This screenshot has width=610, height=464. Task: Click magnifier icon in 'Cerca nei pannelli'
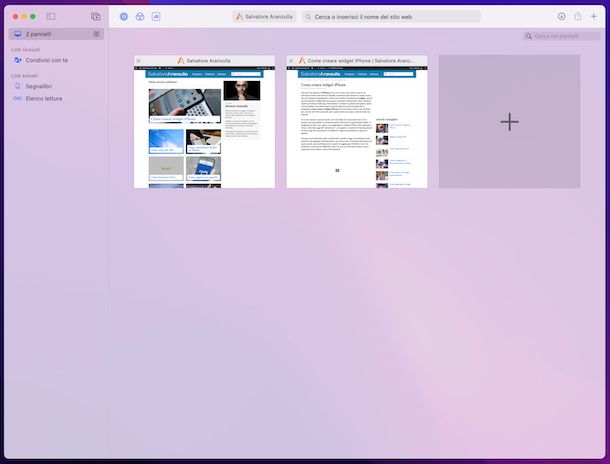coord(528,36)
